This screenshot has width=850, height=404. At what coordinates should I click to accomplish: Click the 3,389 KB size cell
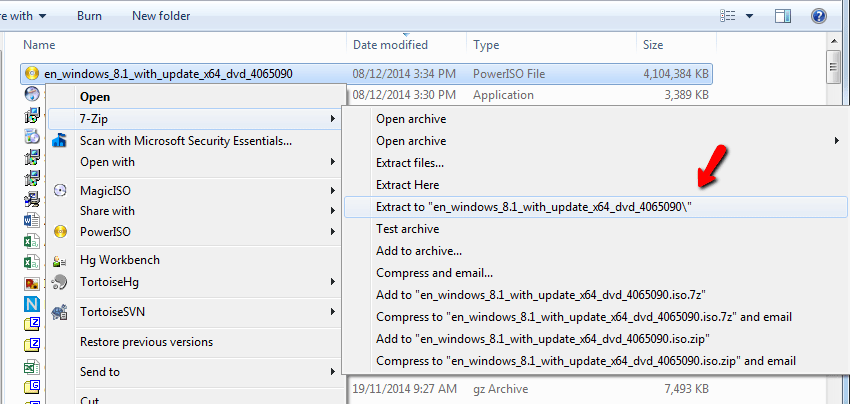686,95
